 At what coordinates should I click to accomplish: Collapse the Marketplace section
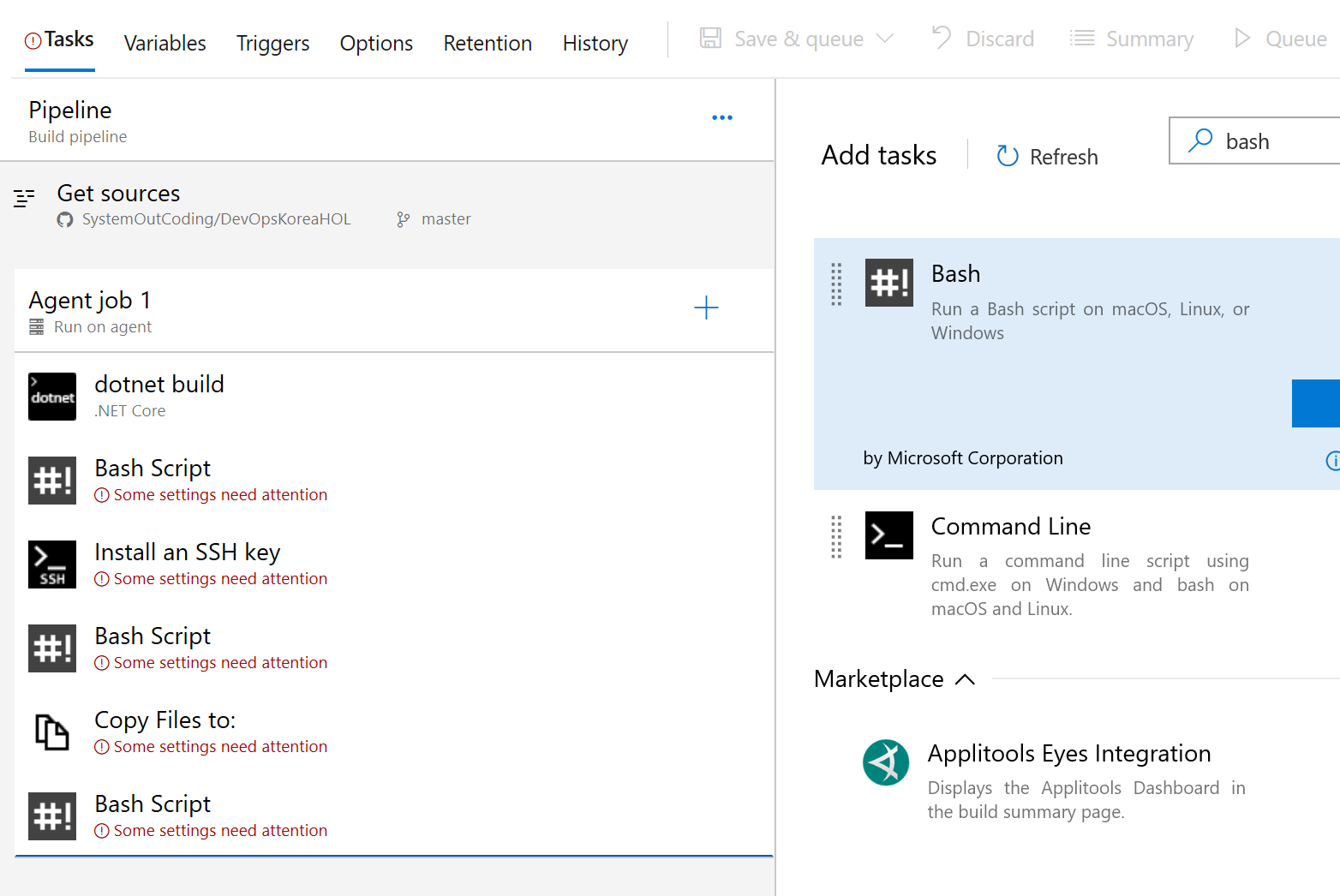966,678
